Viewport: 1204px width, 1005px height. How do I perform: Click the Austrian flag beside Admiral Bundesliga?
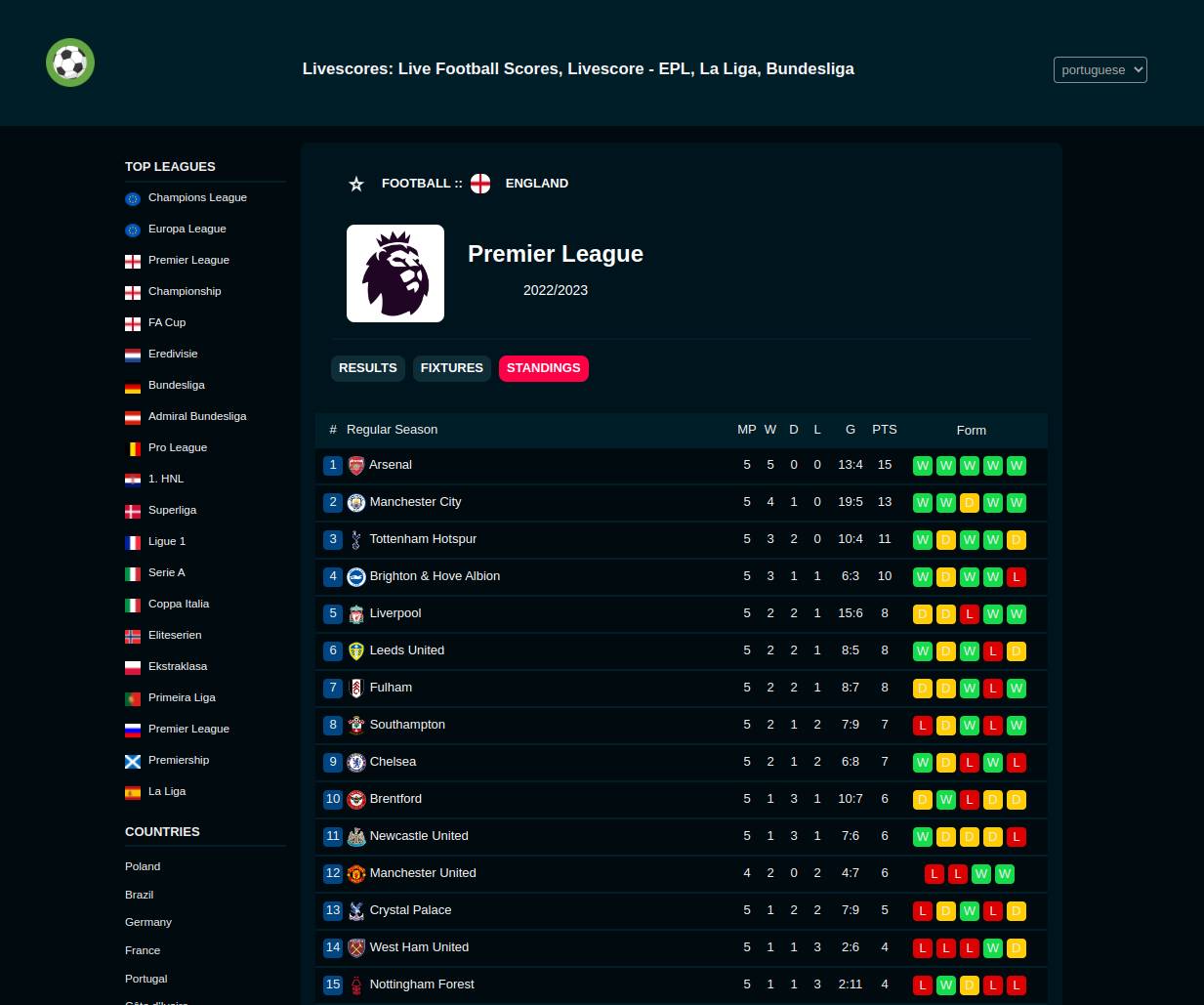133,418
